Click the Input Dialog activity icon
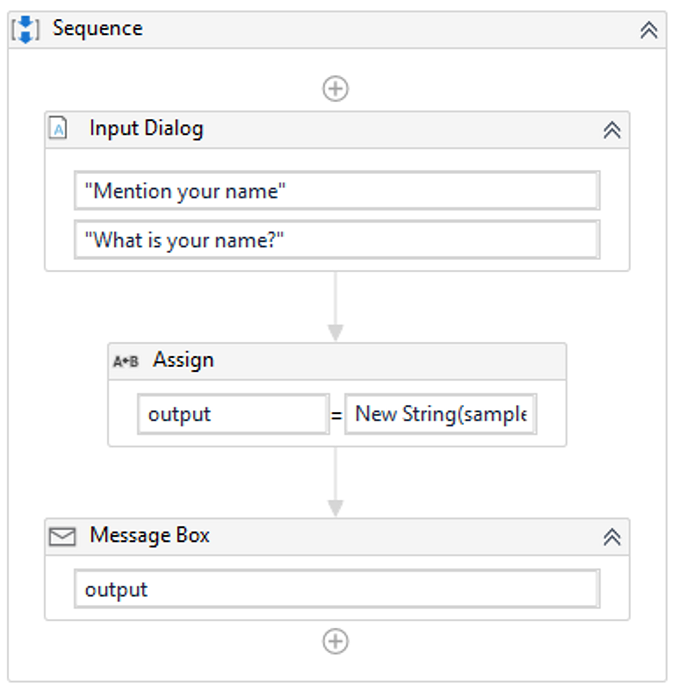Screen dimensions: 678x693 (60, 129)
